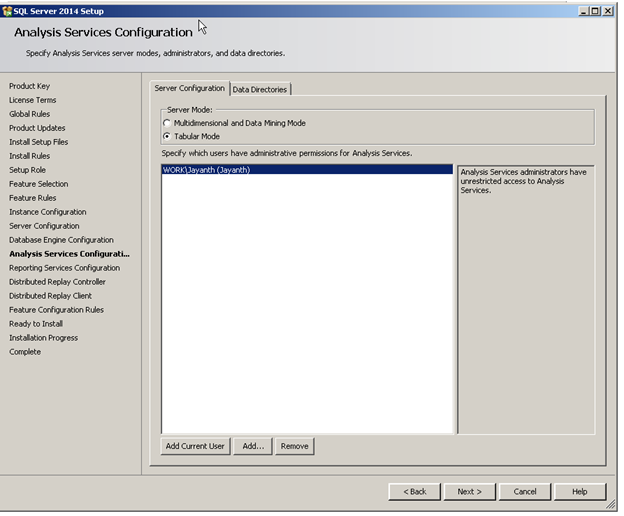Click Product Updates step in sidebar

[37, 128]
